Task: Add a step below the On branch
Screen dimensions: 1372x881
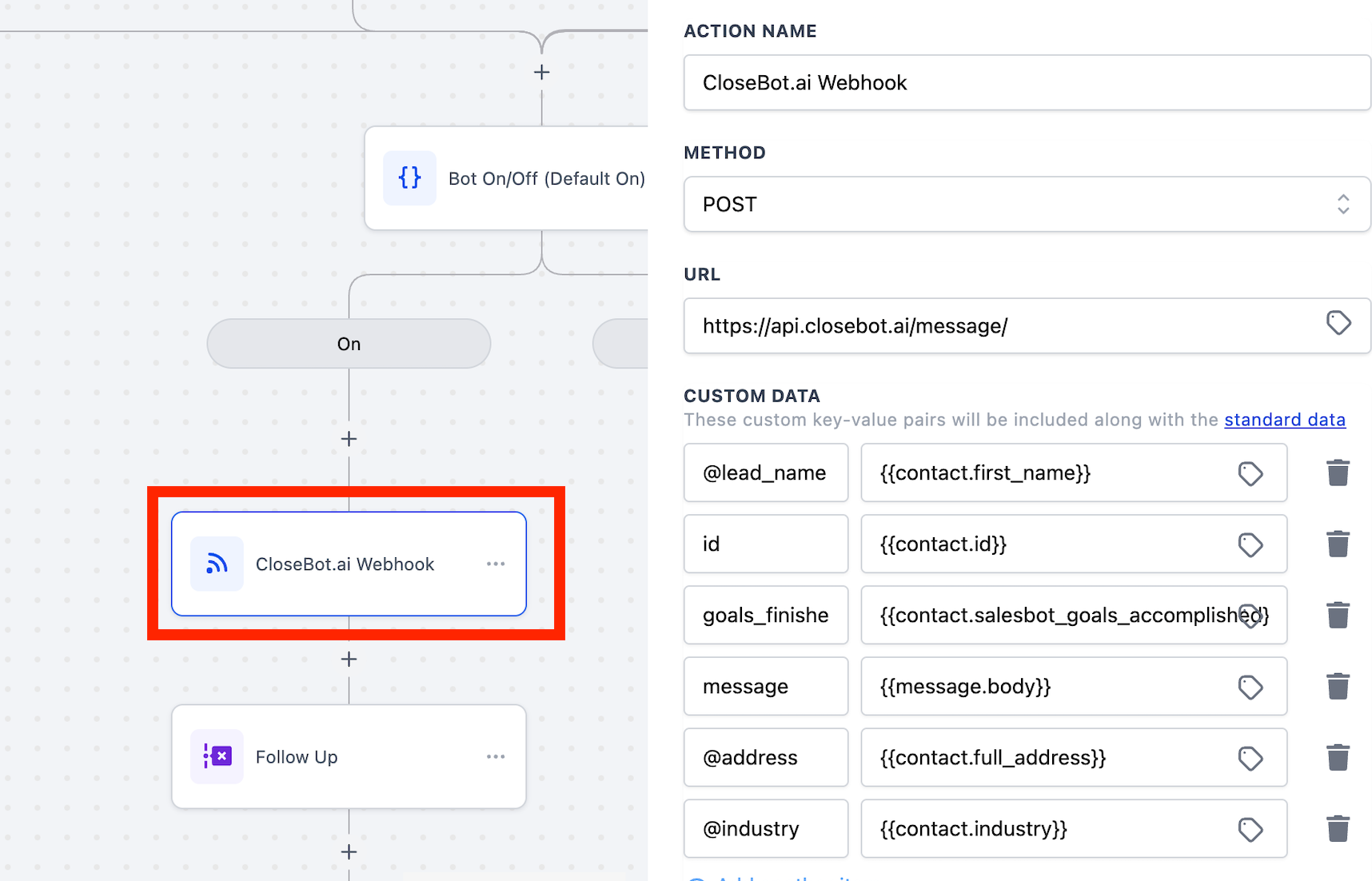Action: [x=349, y=439]
